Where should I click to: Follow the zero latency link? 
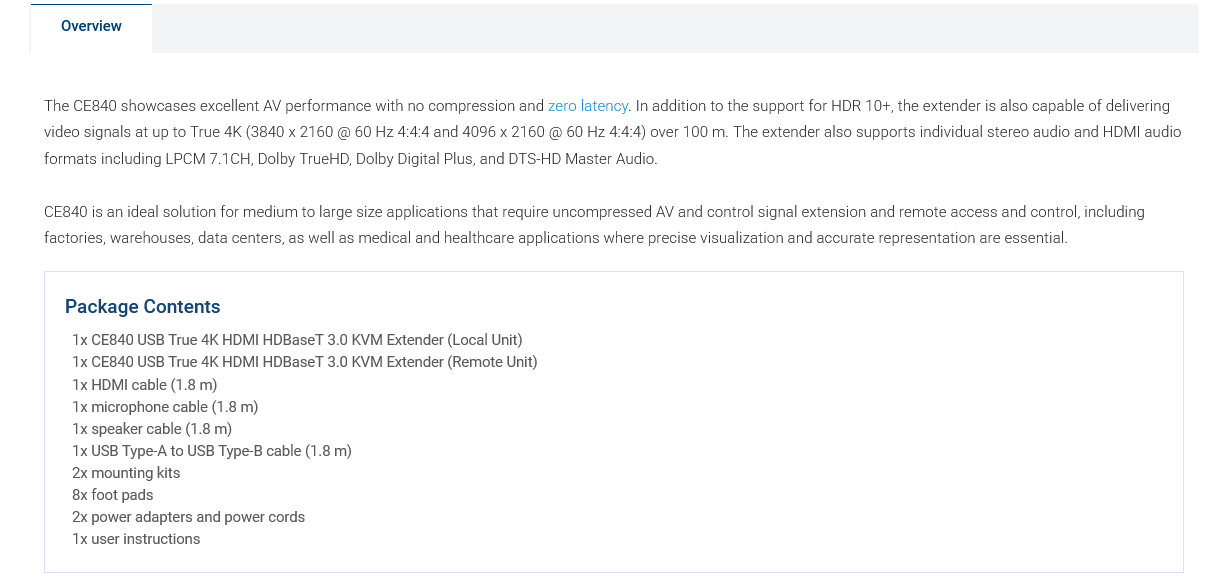[588, 106]
